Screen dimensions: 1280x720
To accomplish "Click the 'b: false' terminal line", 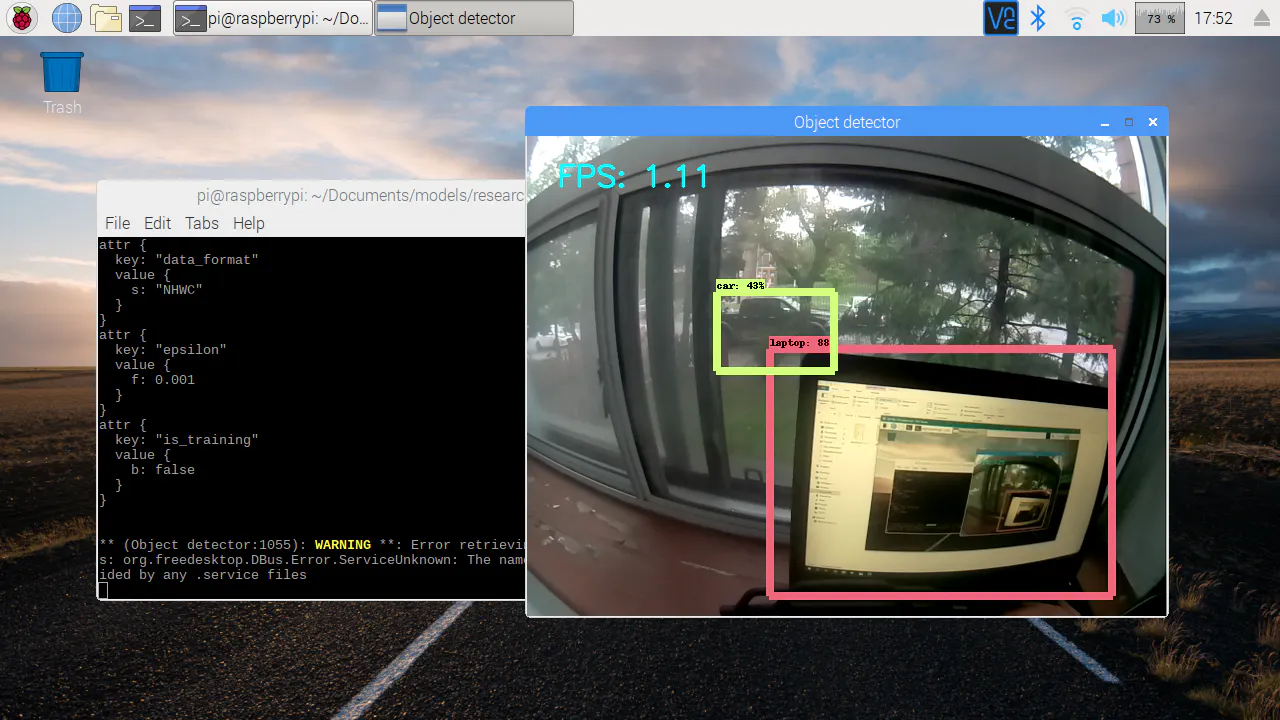I will coord(163,470).
